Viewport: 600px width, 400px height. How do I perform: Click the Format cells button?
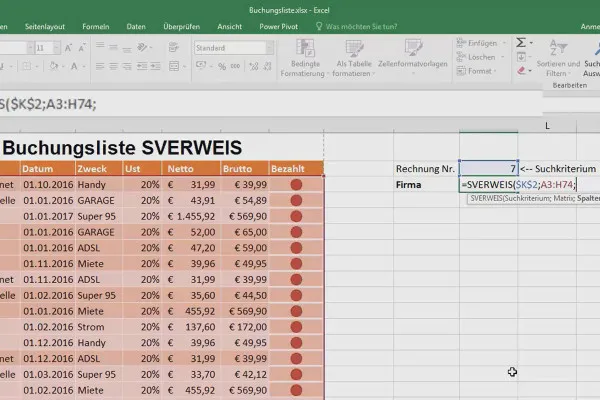coord(476,71)
